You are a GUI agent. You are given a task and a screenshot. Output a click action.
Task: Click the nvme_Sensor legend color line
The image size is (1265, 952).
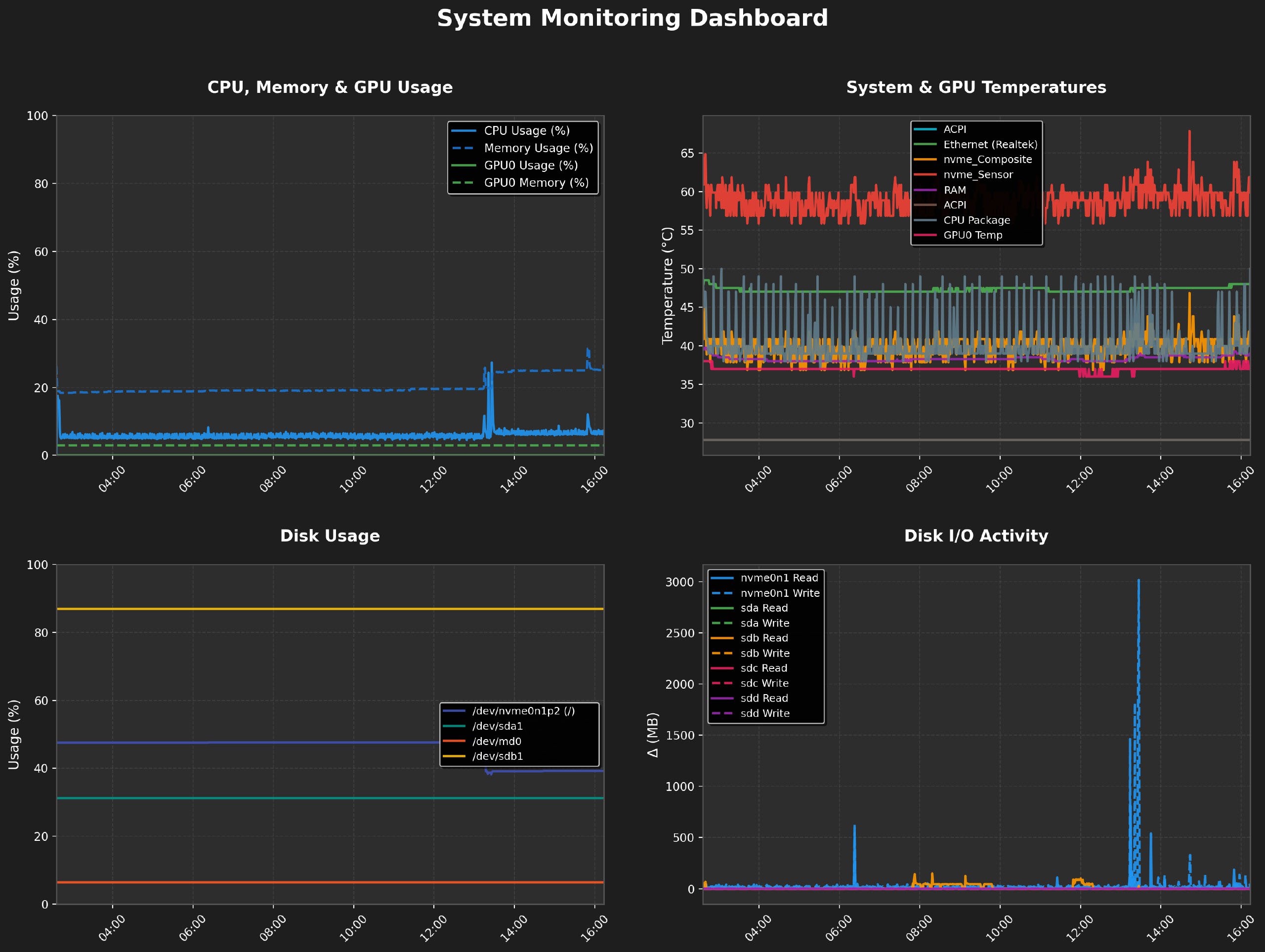(x=925, y=175)
